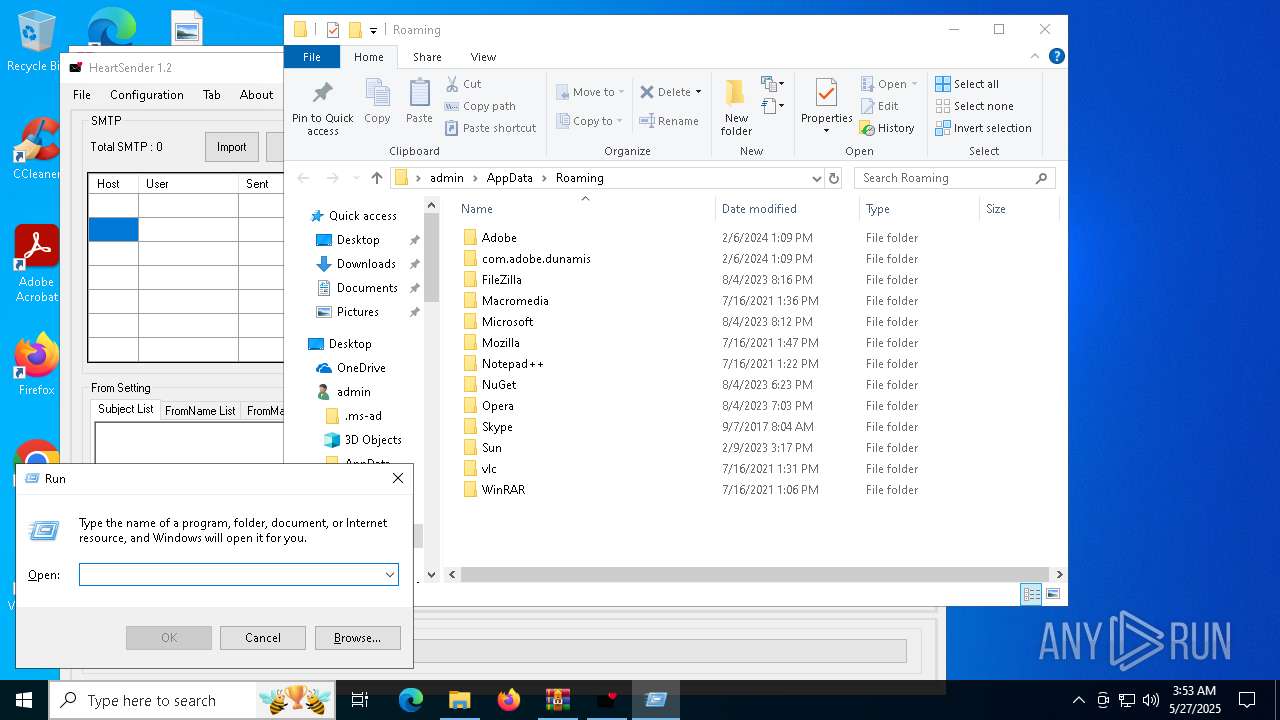Select 3D Objects in navigation pane

[x=373, y=440]
